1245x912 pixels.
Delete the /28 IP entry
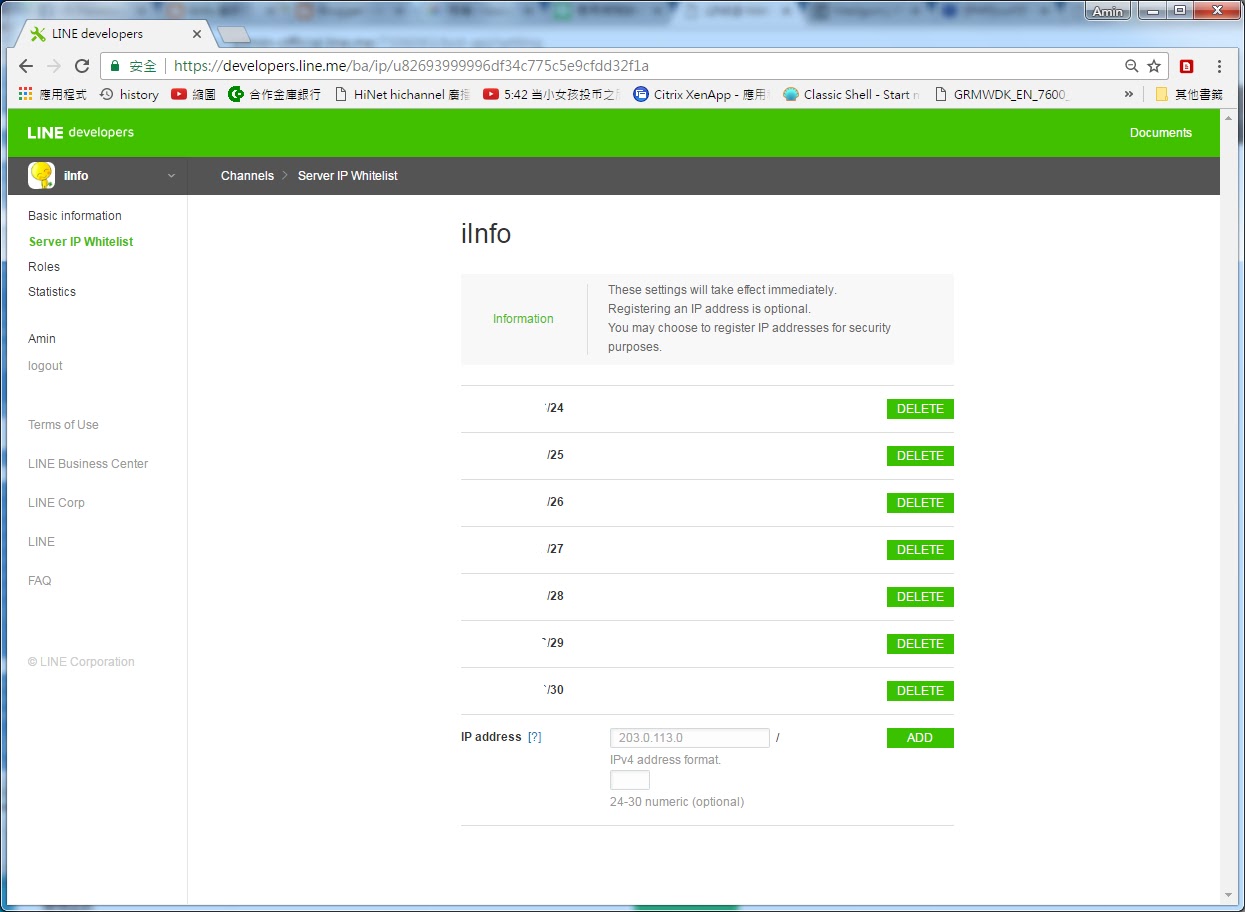(920, 597)
